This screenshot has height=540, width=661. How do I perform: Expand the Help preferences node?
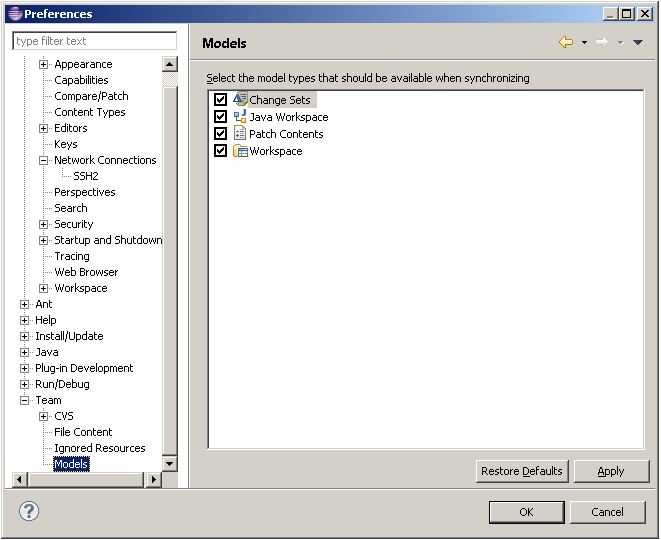[x=24, y=321]
